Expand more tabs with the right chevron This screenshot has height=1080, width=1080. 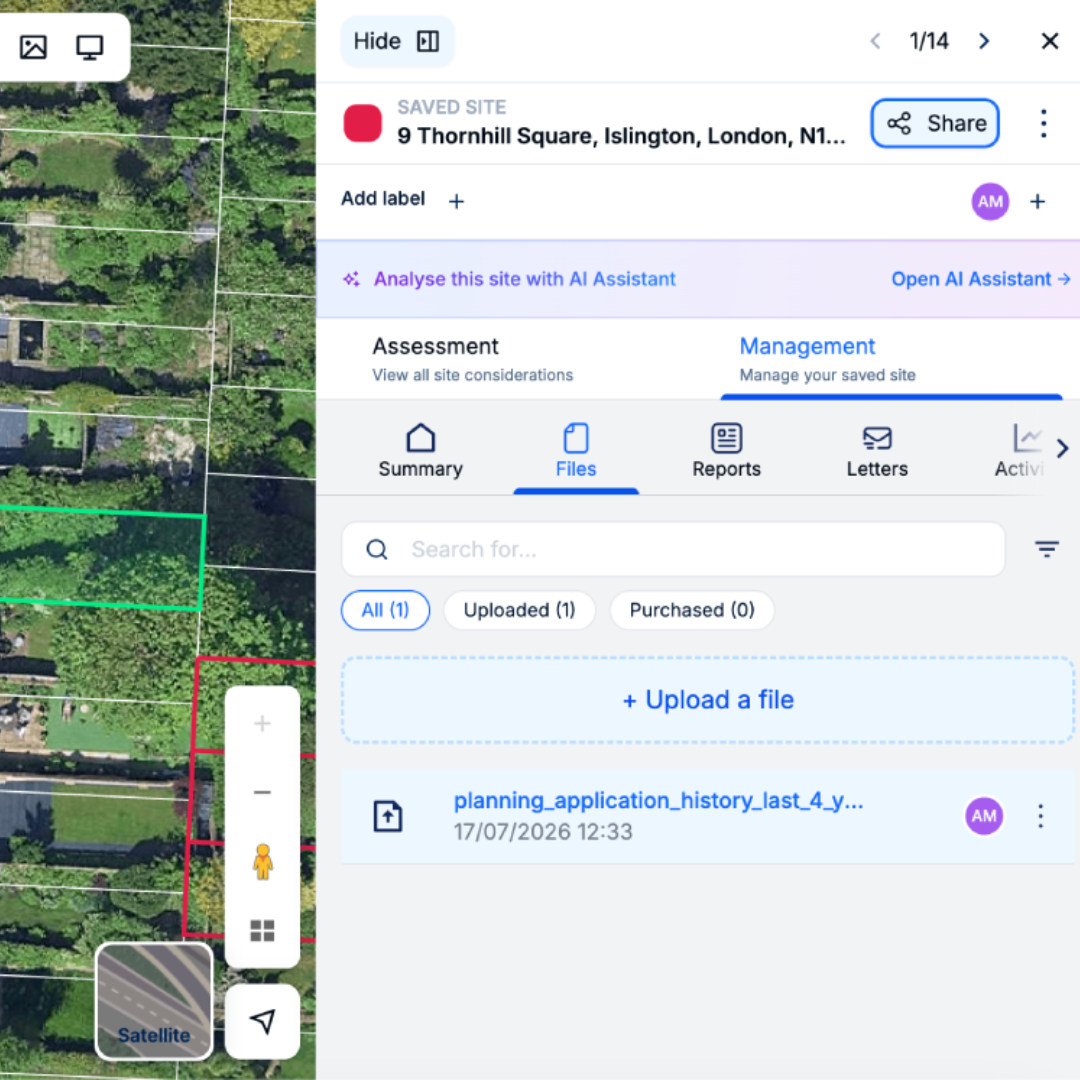tap(1062, 448)
